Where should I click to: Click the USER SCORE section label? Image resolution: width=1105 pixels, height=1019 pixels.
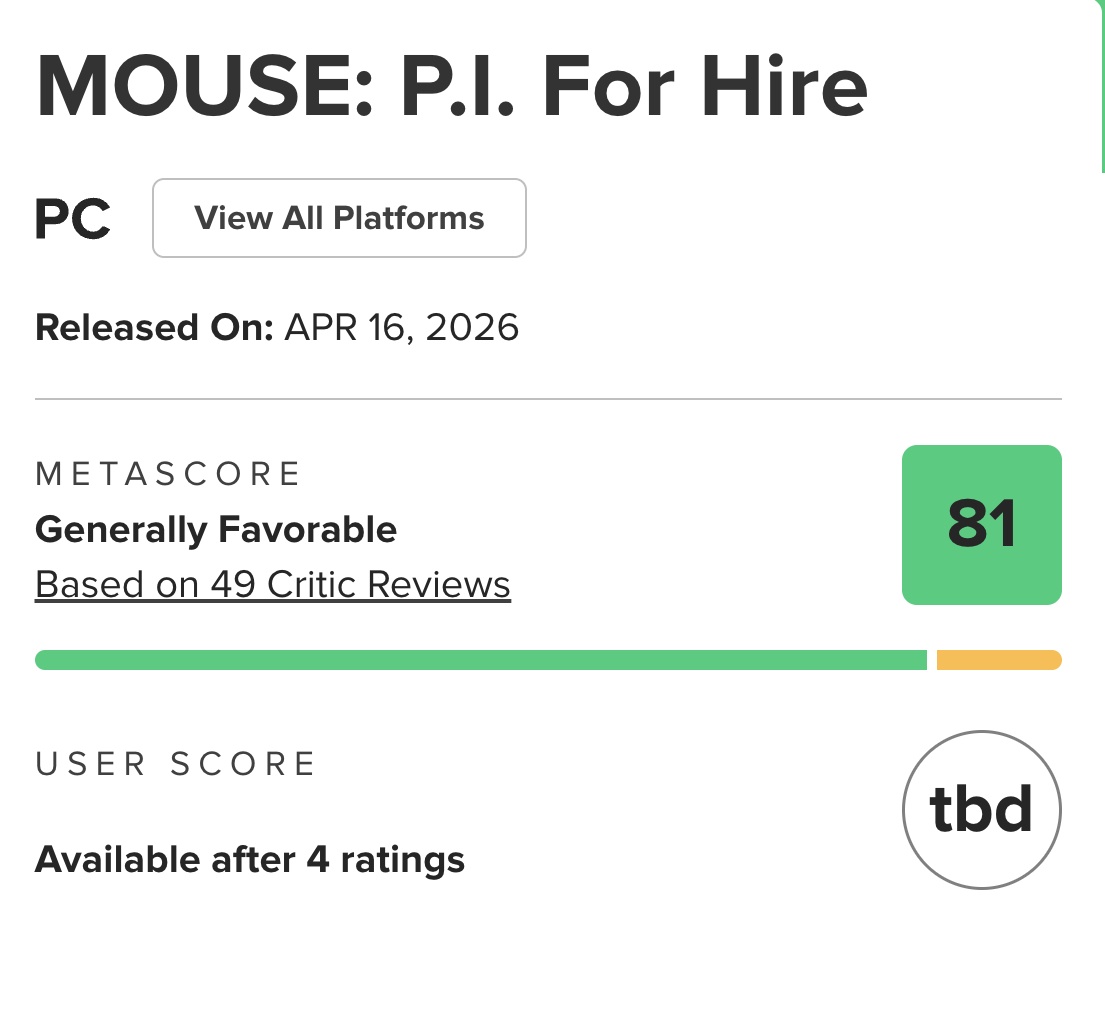[175, 764]
